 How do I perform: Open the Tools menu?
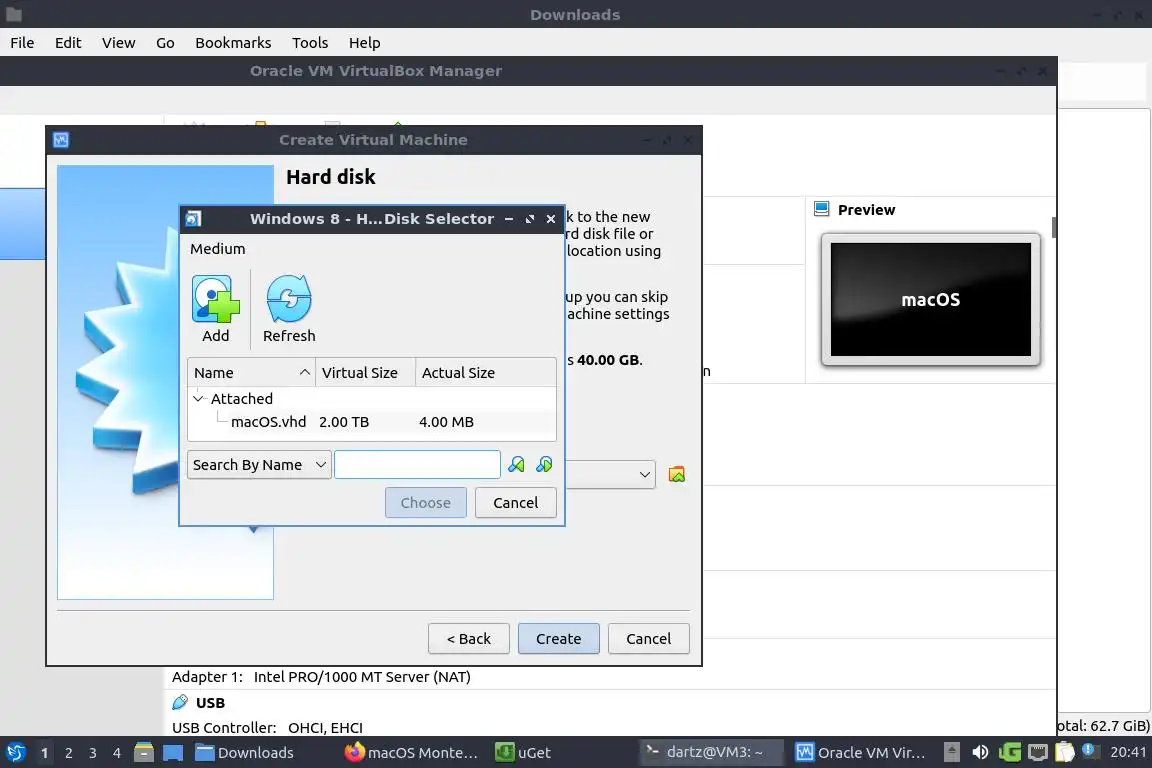pos(310,43)
